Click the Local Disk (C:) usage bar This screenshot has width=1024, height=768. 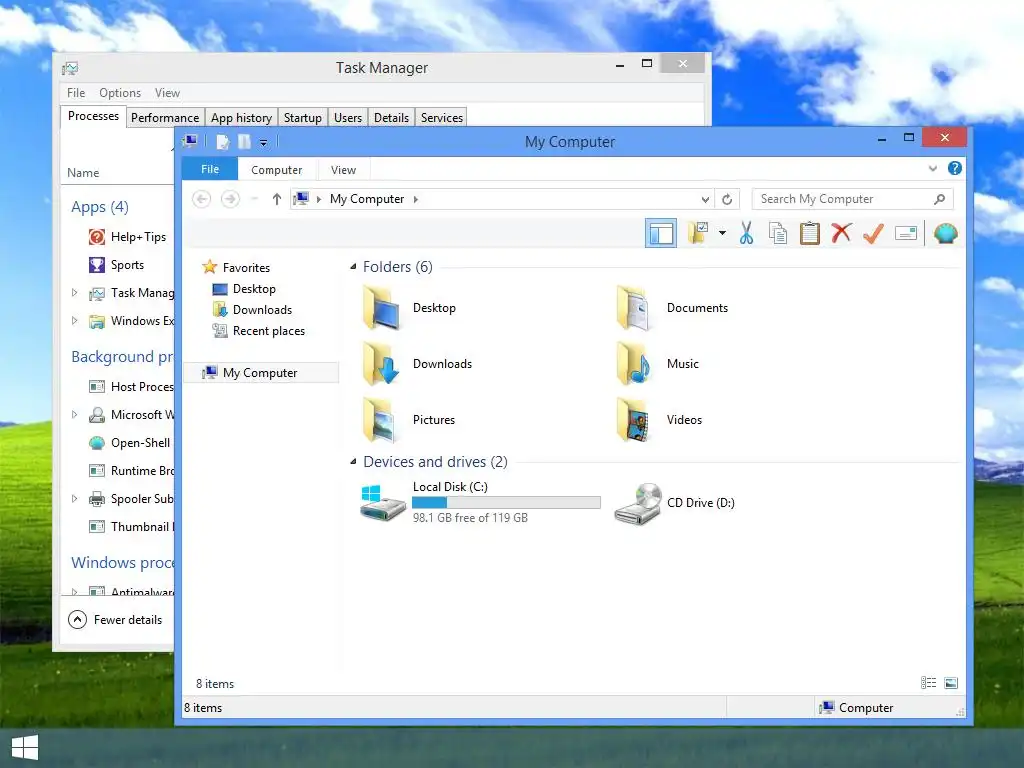tap(506, 502)
